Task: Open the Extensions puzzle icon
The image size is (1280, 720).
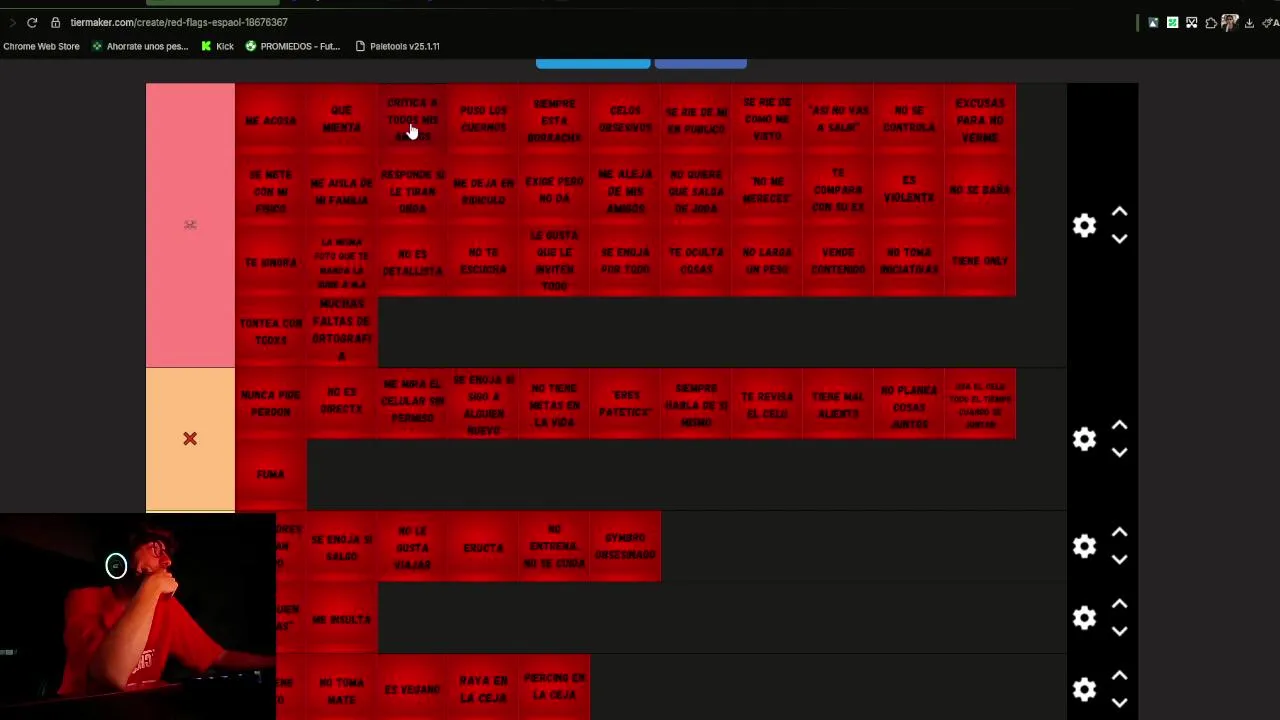Action: click(x=1211, y=22)
